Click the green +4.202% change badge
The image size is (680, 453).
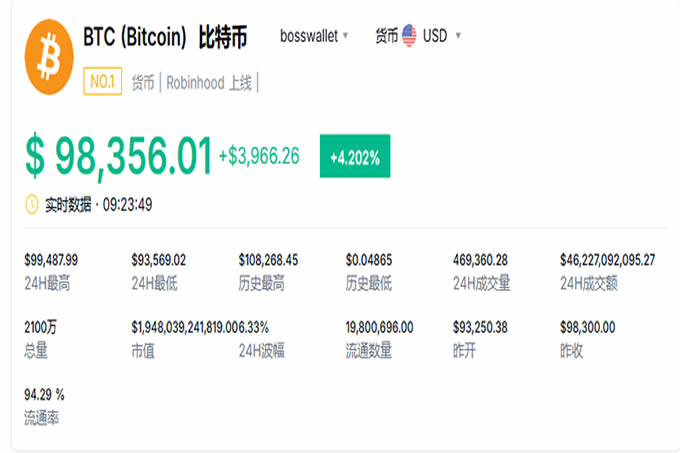[x=354, y=157]
